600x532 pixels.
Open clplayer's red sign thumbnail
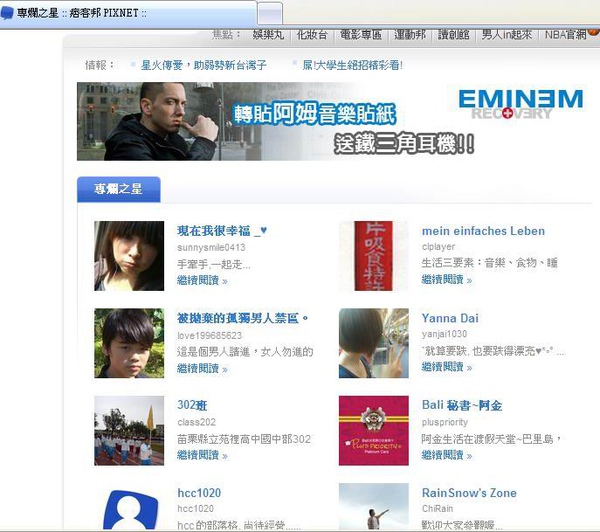[x=373, y=256]
